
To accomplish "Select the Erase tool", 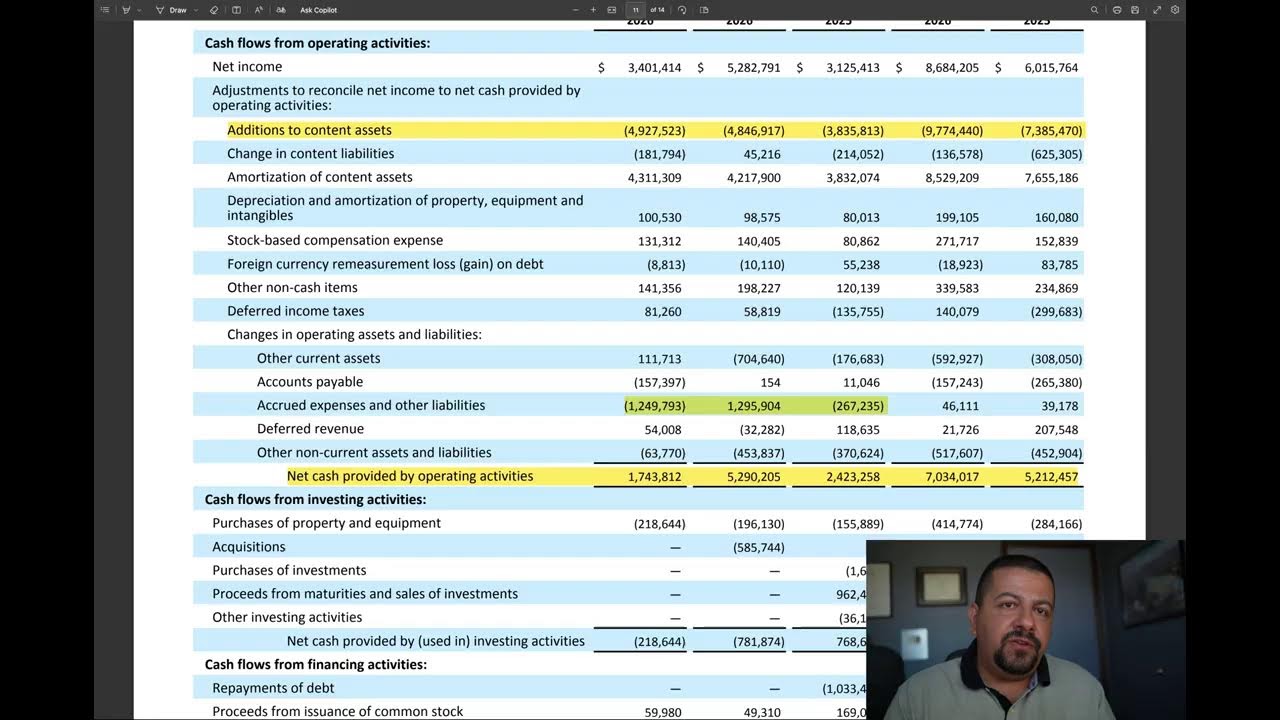I will coord(214,10).
